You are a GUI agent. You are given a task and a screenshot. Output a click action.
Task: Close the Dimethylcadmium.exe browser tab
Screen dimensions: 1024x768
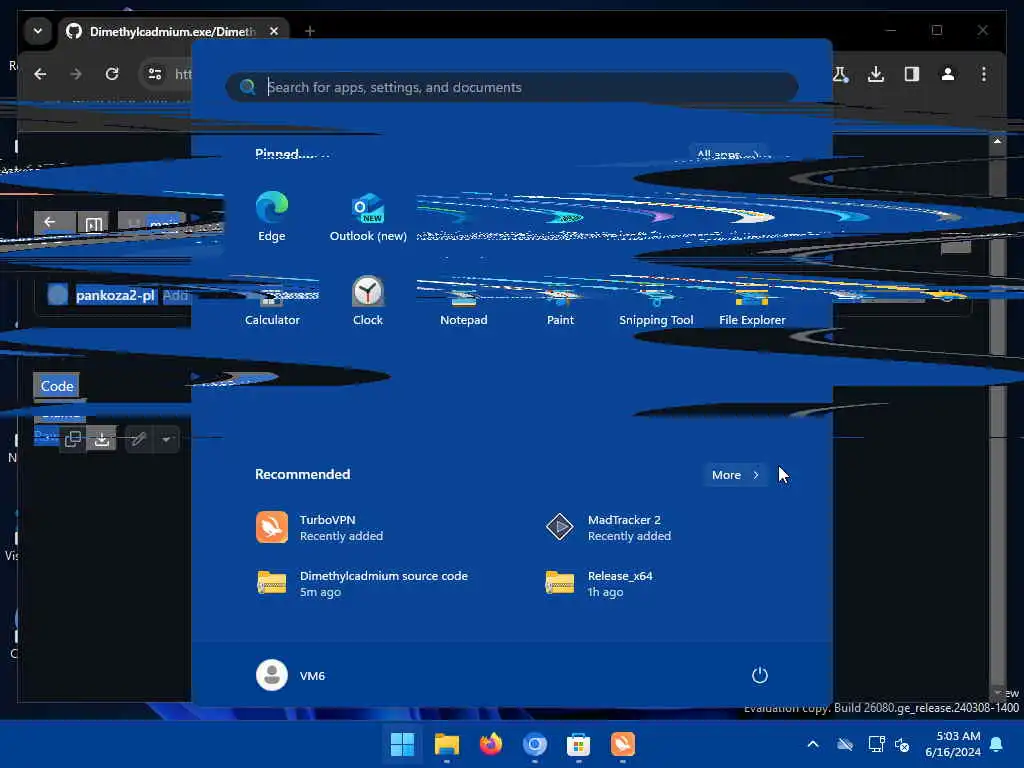[274, 31]
